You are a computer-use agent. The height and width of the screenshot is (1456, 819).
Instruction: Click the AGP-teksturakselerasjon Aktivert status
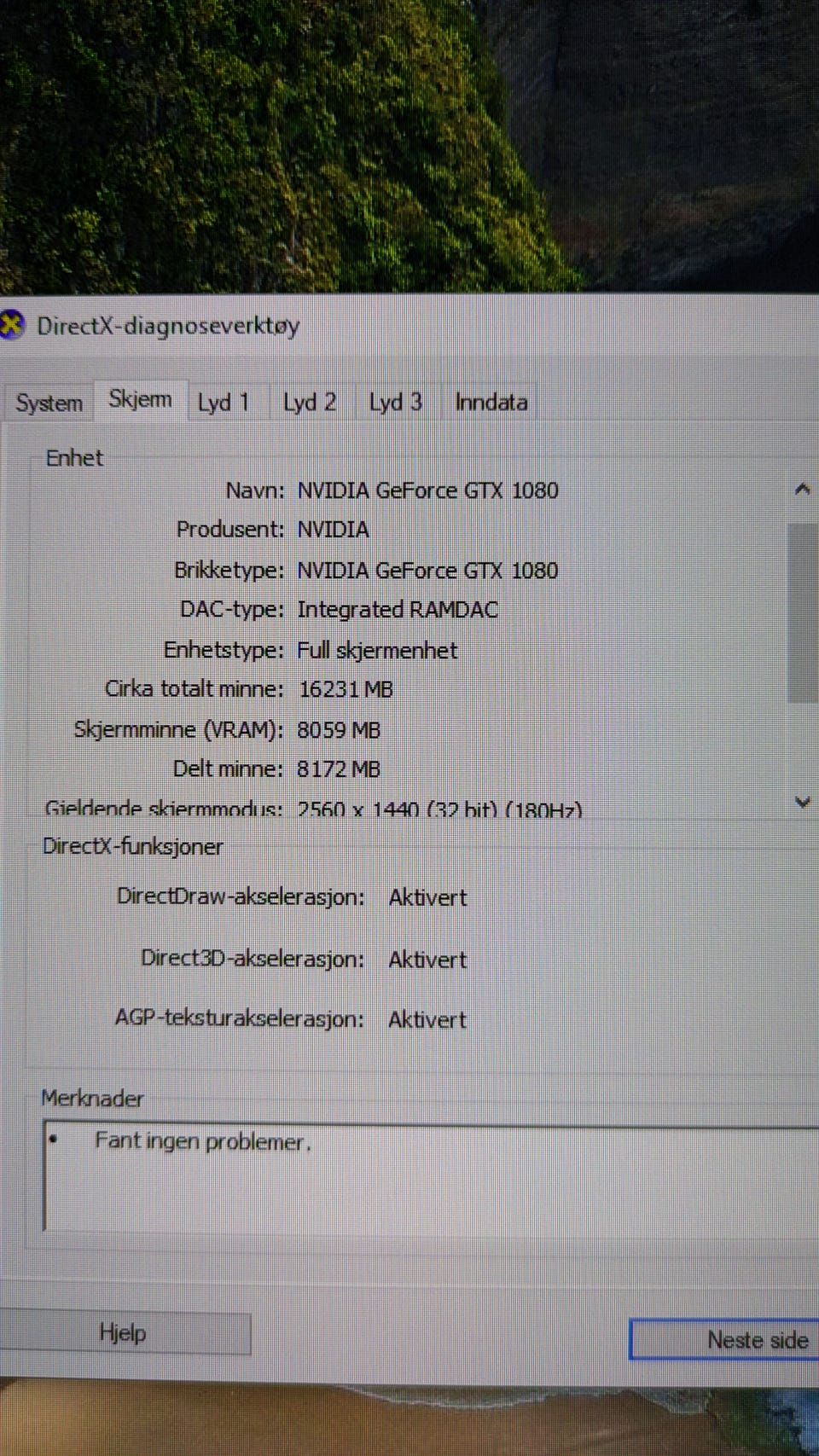pos(427,1019)
